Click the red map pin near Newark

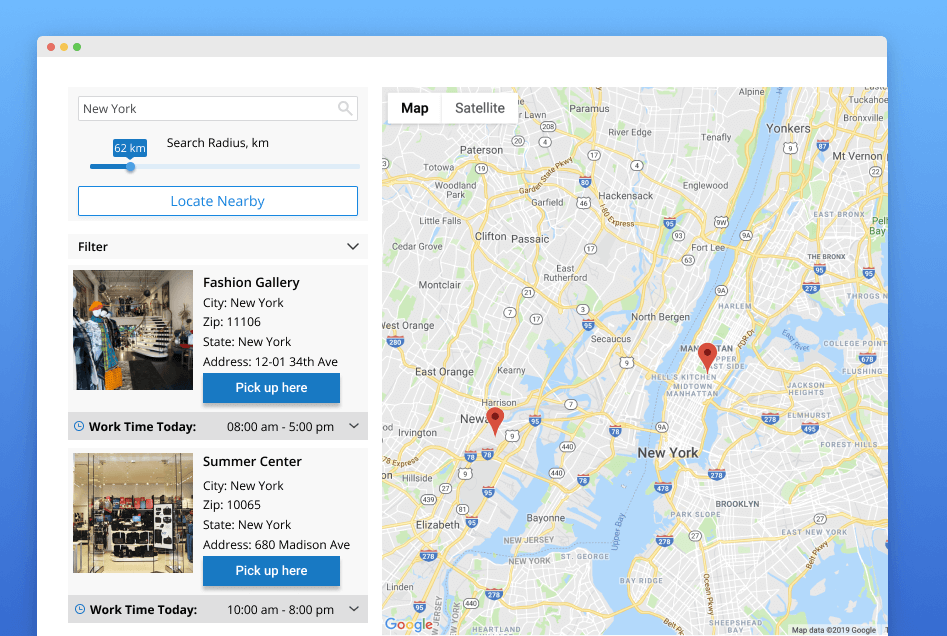(x=495, y=420)
